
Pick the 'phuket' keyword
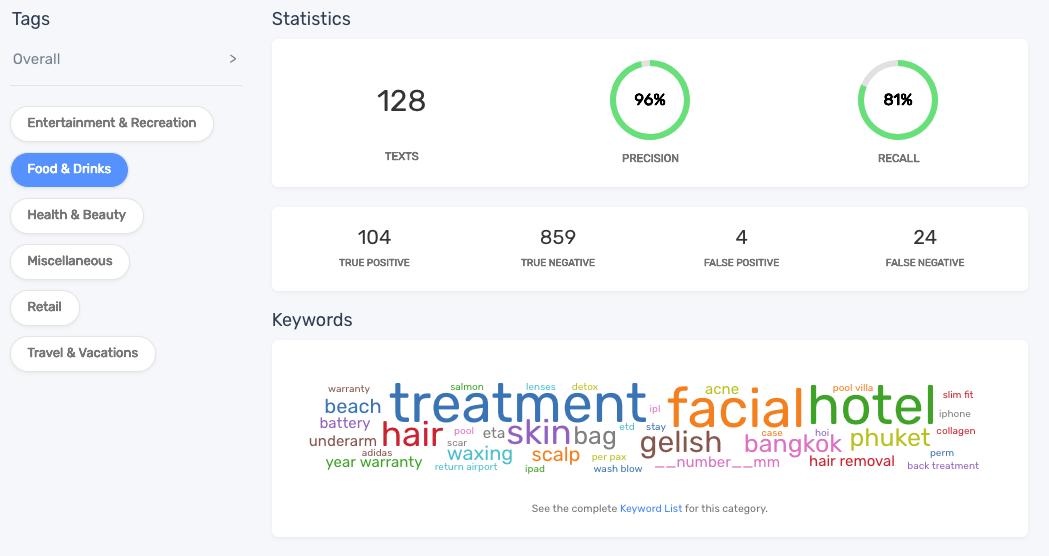(889, 438)
